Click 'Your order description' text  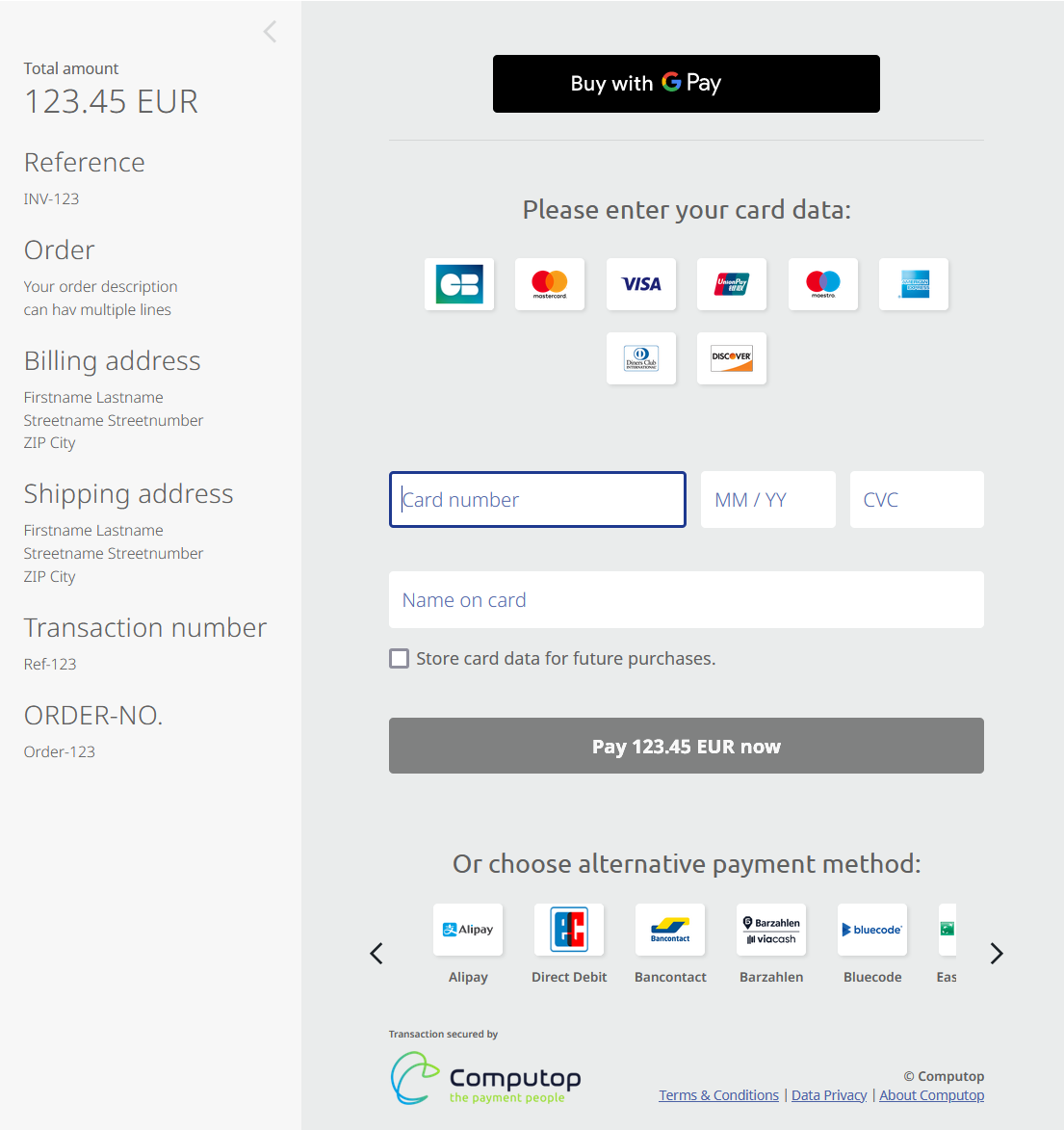point(100,287)
